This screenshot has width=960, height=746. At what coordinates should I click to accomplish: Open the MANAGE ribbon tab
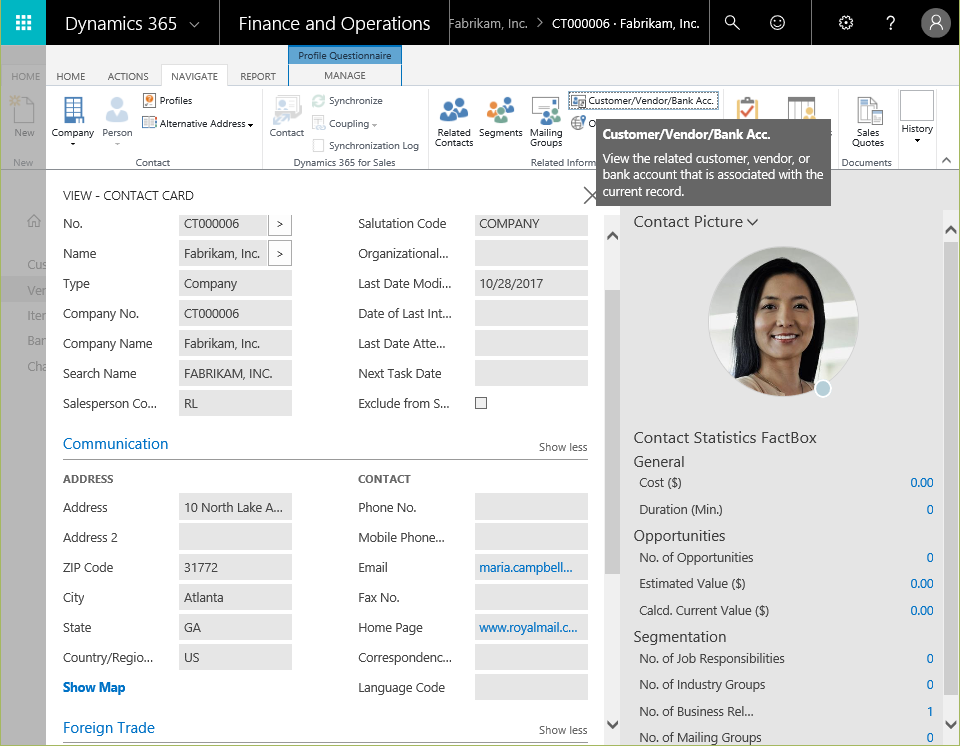tap(345, 75)
